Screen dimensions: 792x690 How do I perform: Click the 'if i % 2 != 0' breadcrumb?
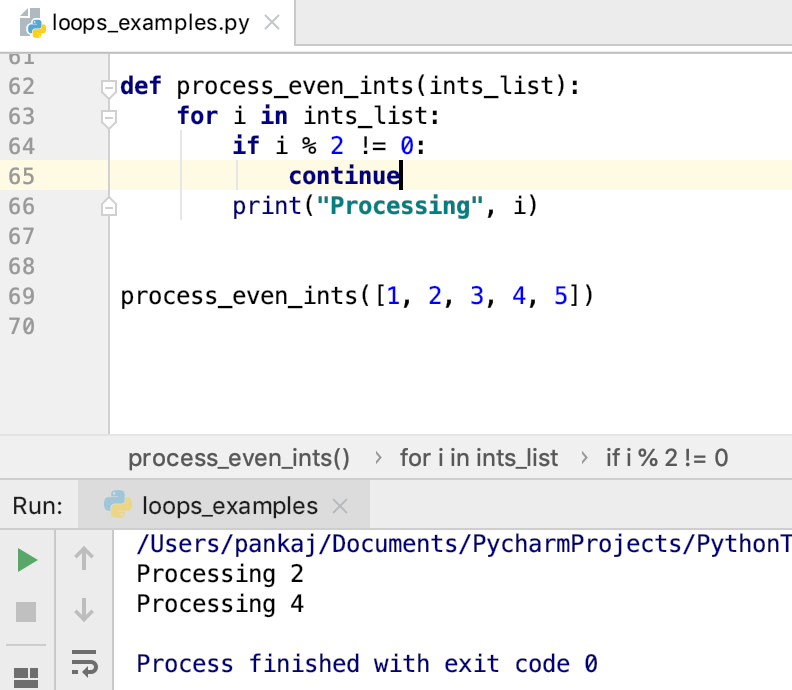point(667,459)
